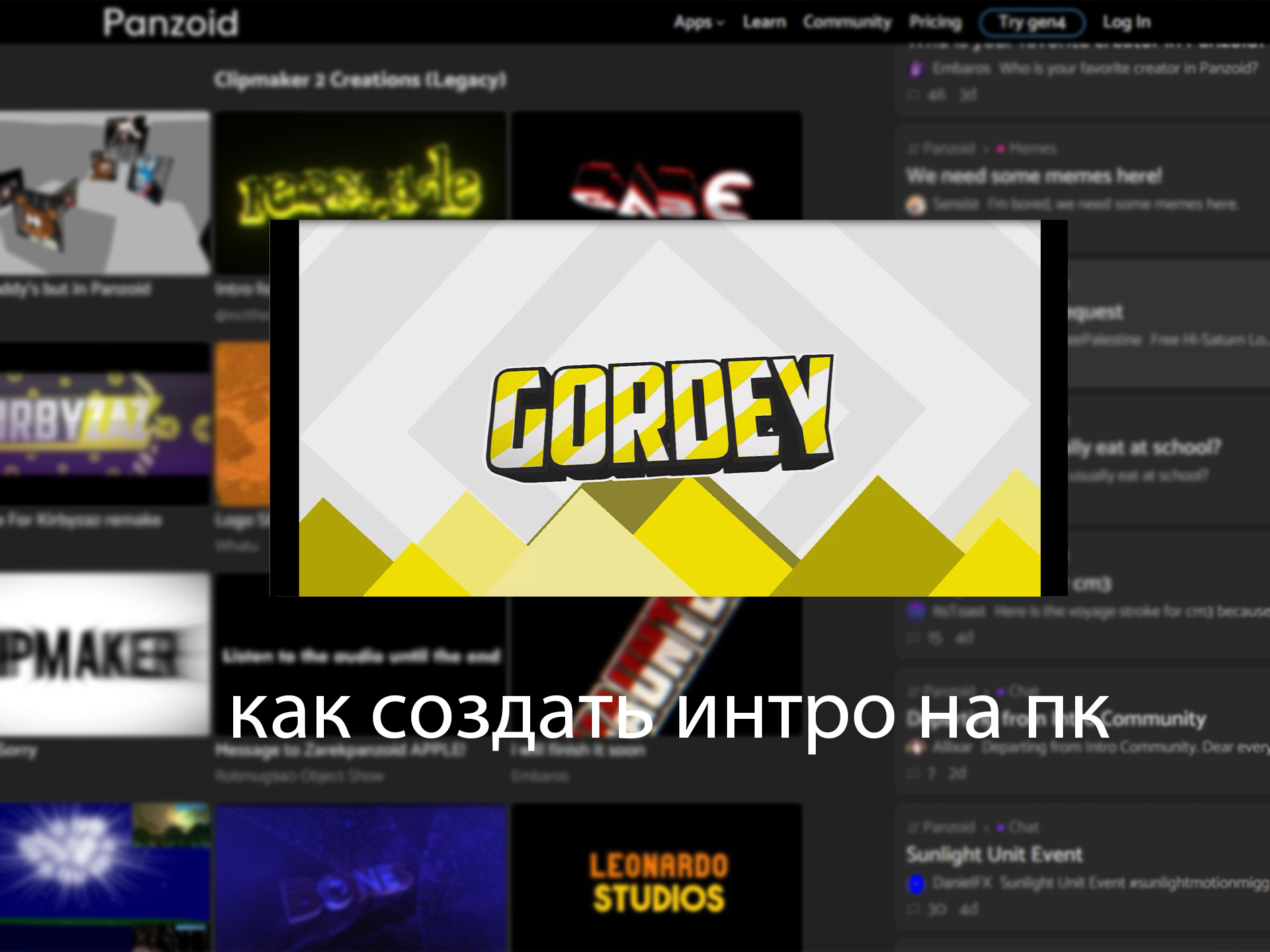Image resolution: width=1270 pixels, height=952 pixels.
Task: Click the comment icon showing 46 replies
Action: coord(913,95)
